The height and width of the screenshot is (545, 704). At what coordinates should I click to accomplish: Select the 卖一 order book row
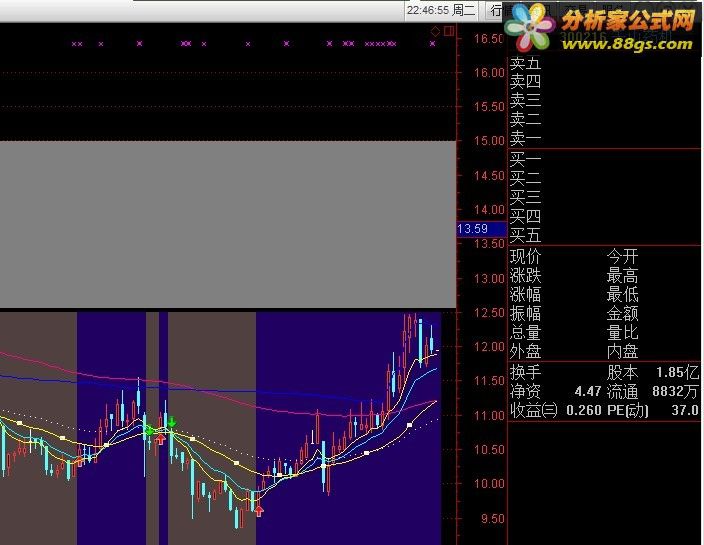coord(604,138)
